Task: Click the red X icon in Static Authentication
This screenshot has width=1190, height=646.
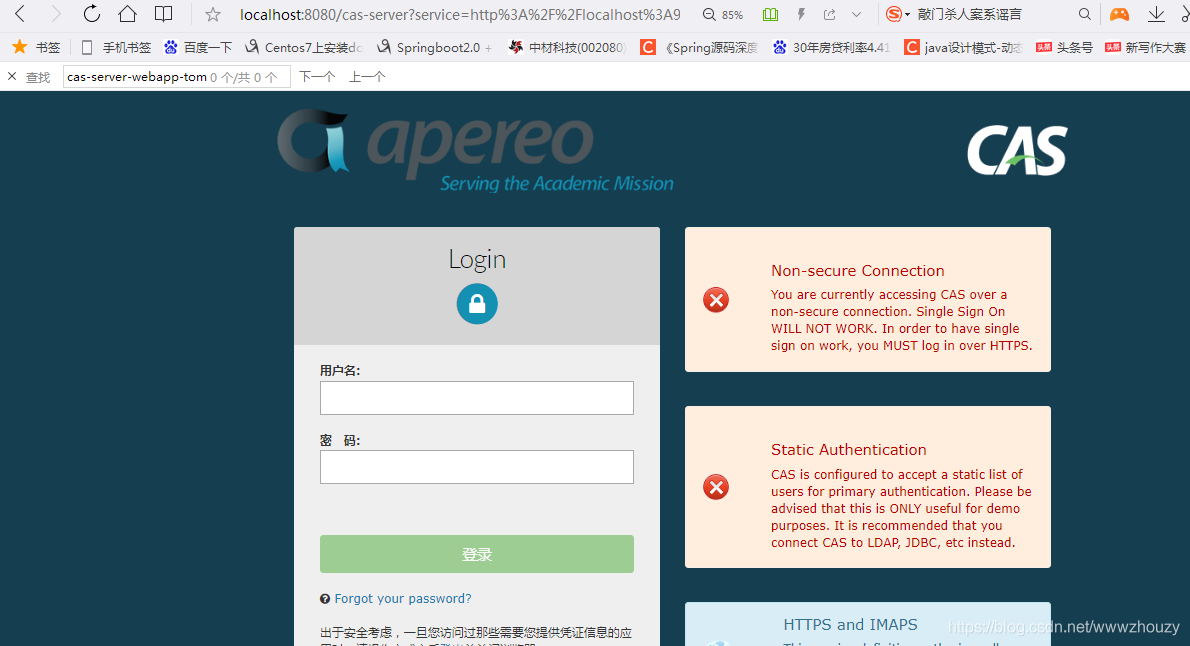Action: tap(716, 487)
